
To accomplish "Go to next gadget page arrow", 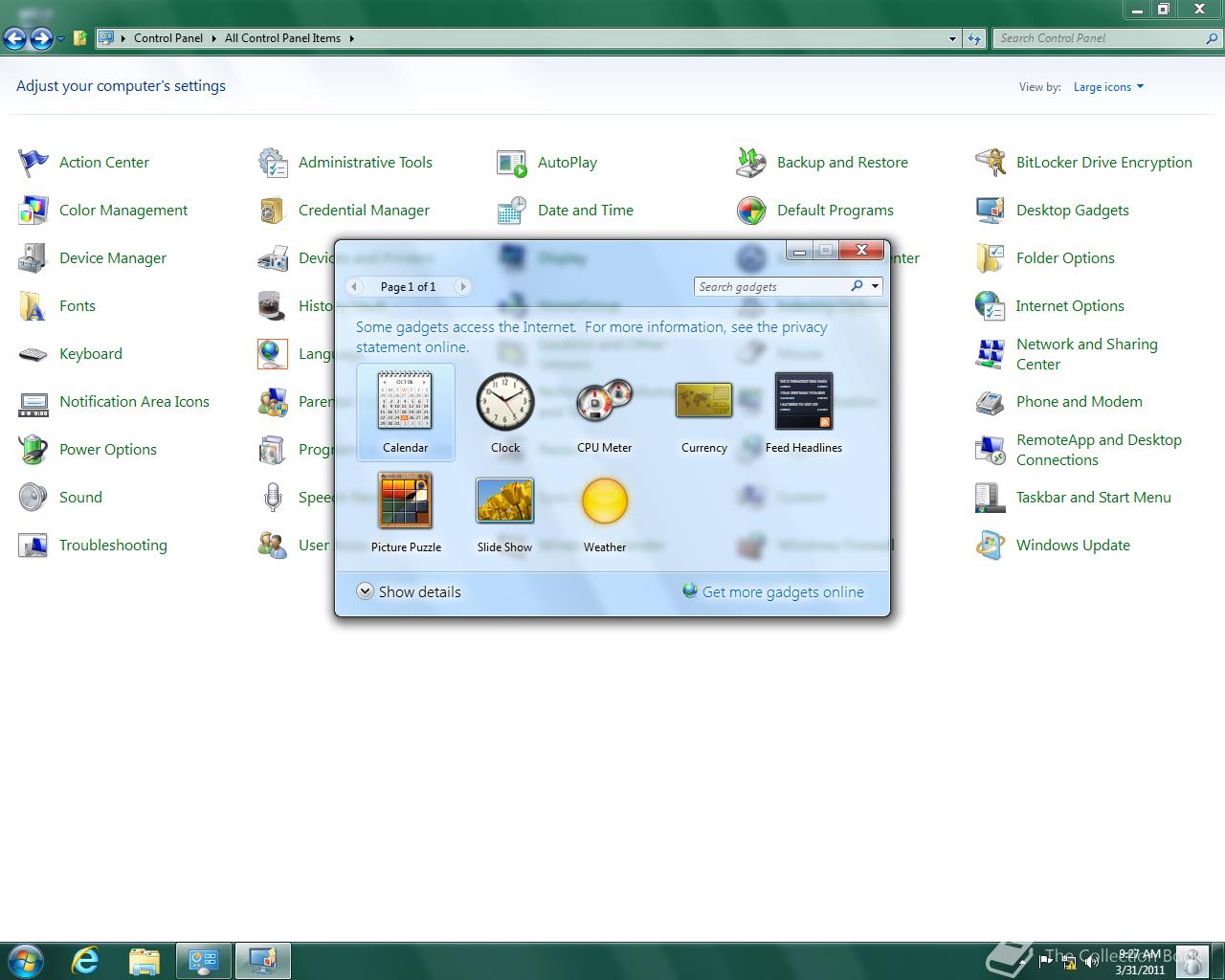I will 463,286.
